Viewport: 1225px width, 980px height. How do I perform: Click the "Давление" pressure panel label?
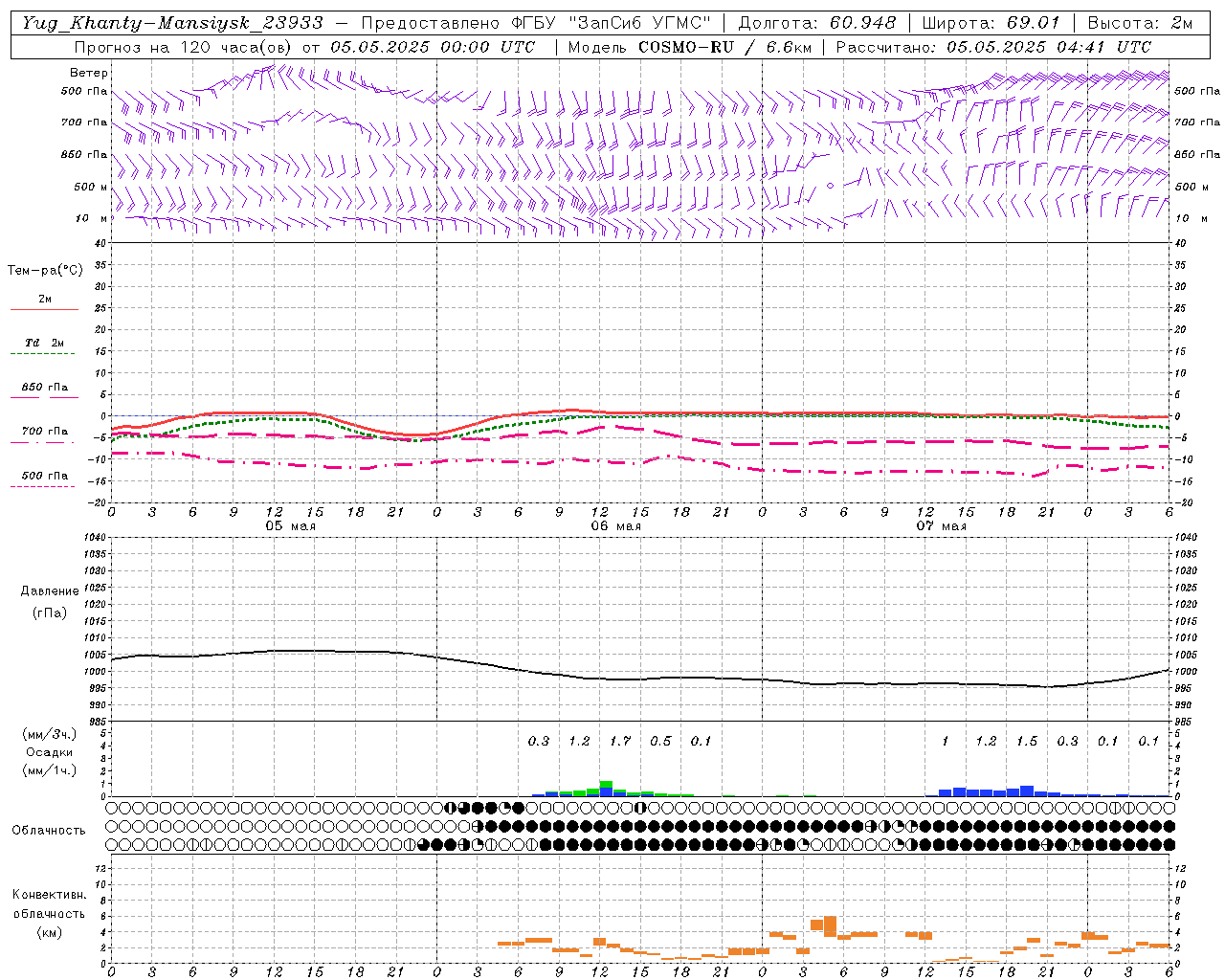[x=50, y=591]
